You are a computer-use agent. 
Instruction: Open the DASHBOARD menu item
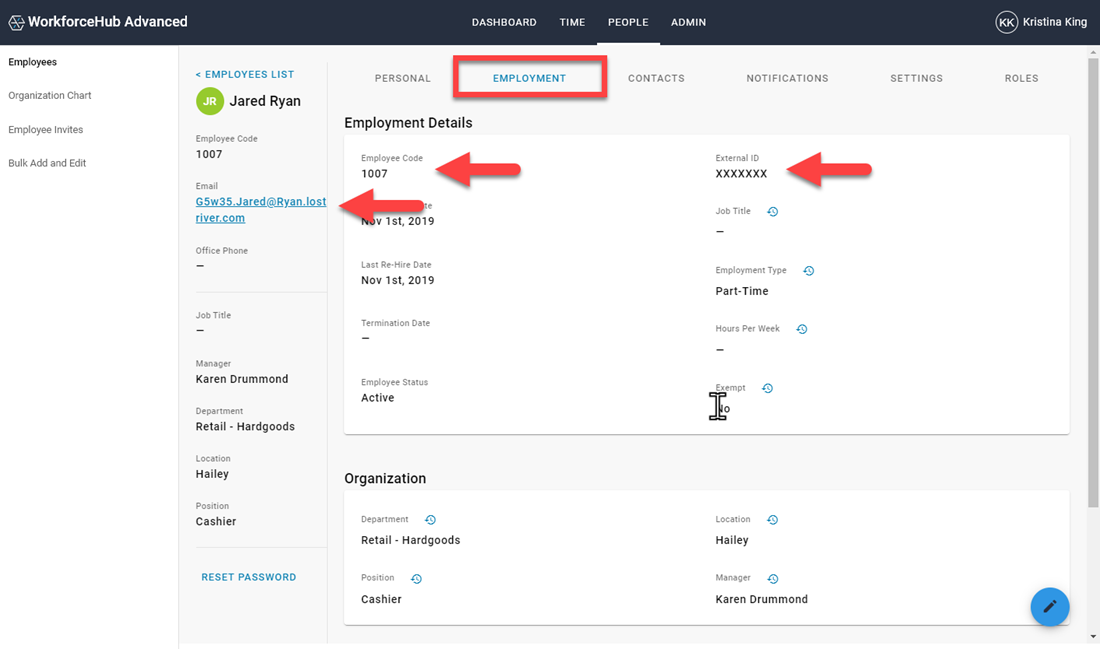coord(504,22)
